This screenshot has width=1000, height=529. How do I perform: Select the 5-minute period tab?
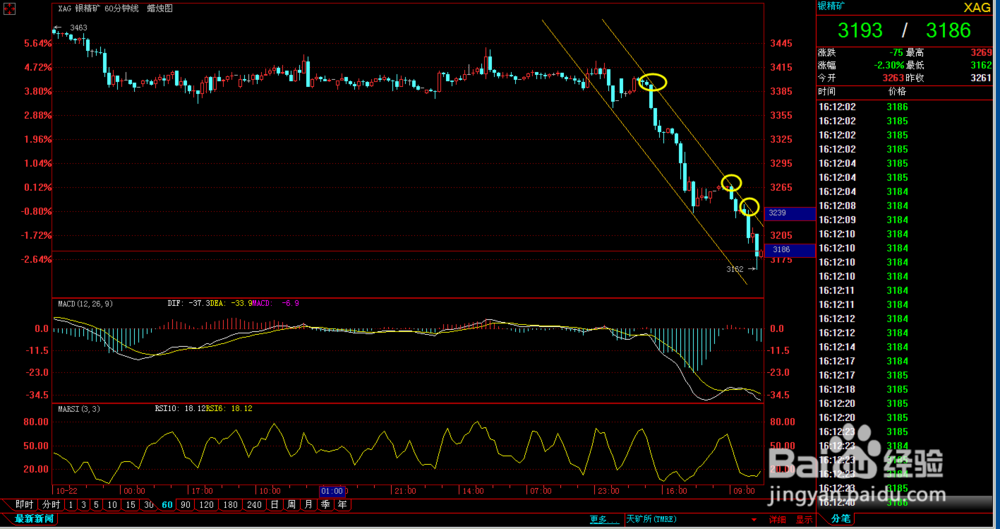click(x=96, y=505)
